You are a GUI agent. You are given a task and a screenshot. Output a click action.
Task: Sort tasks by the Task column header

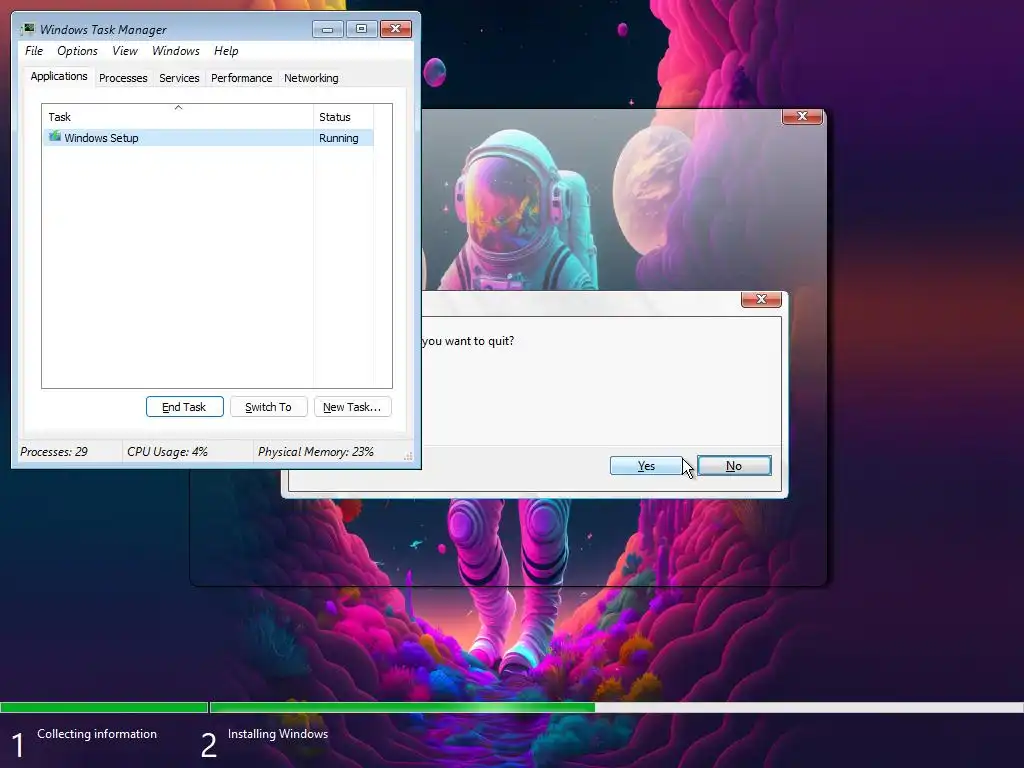178,117
